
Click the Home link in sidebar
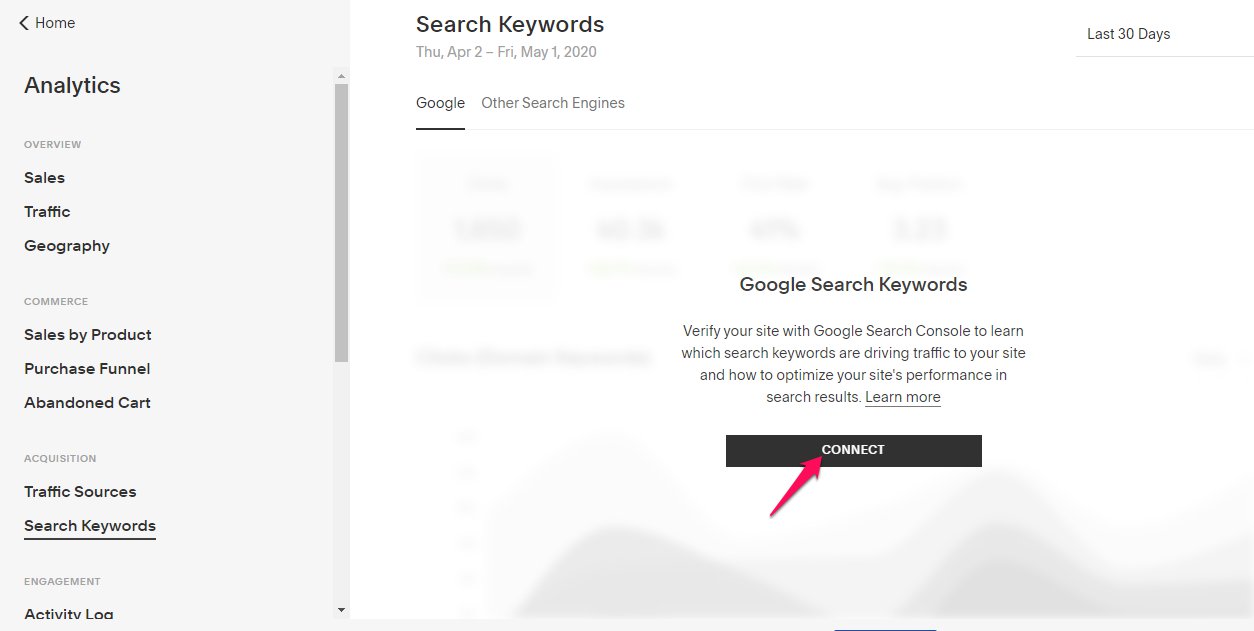click(x=54, y=23)
